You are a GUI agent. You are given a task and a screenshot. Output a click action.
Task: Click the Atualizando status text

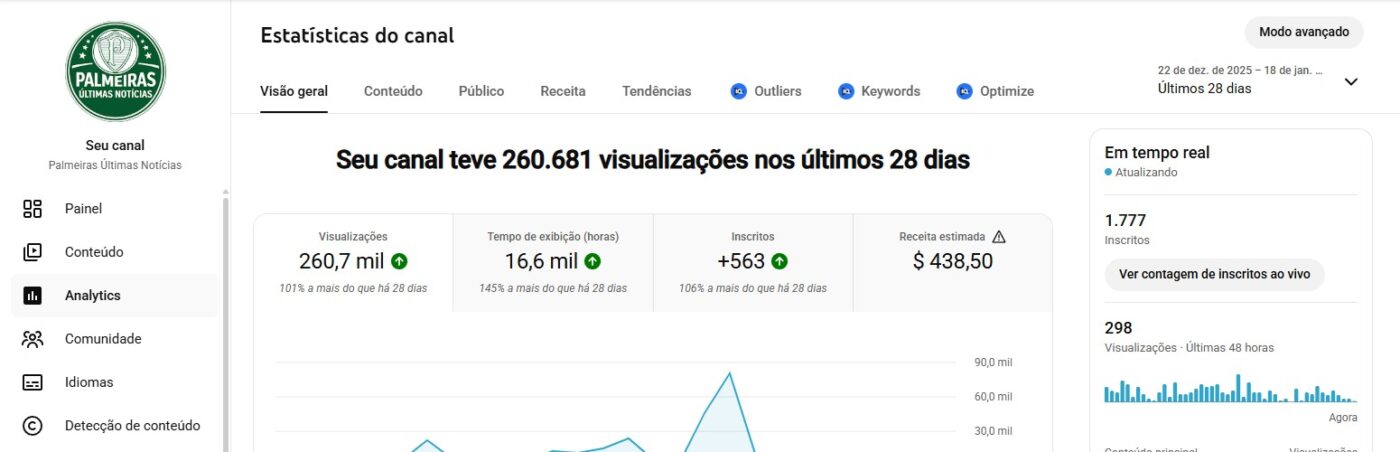1145,173
